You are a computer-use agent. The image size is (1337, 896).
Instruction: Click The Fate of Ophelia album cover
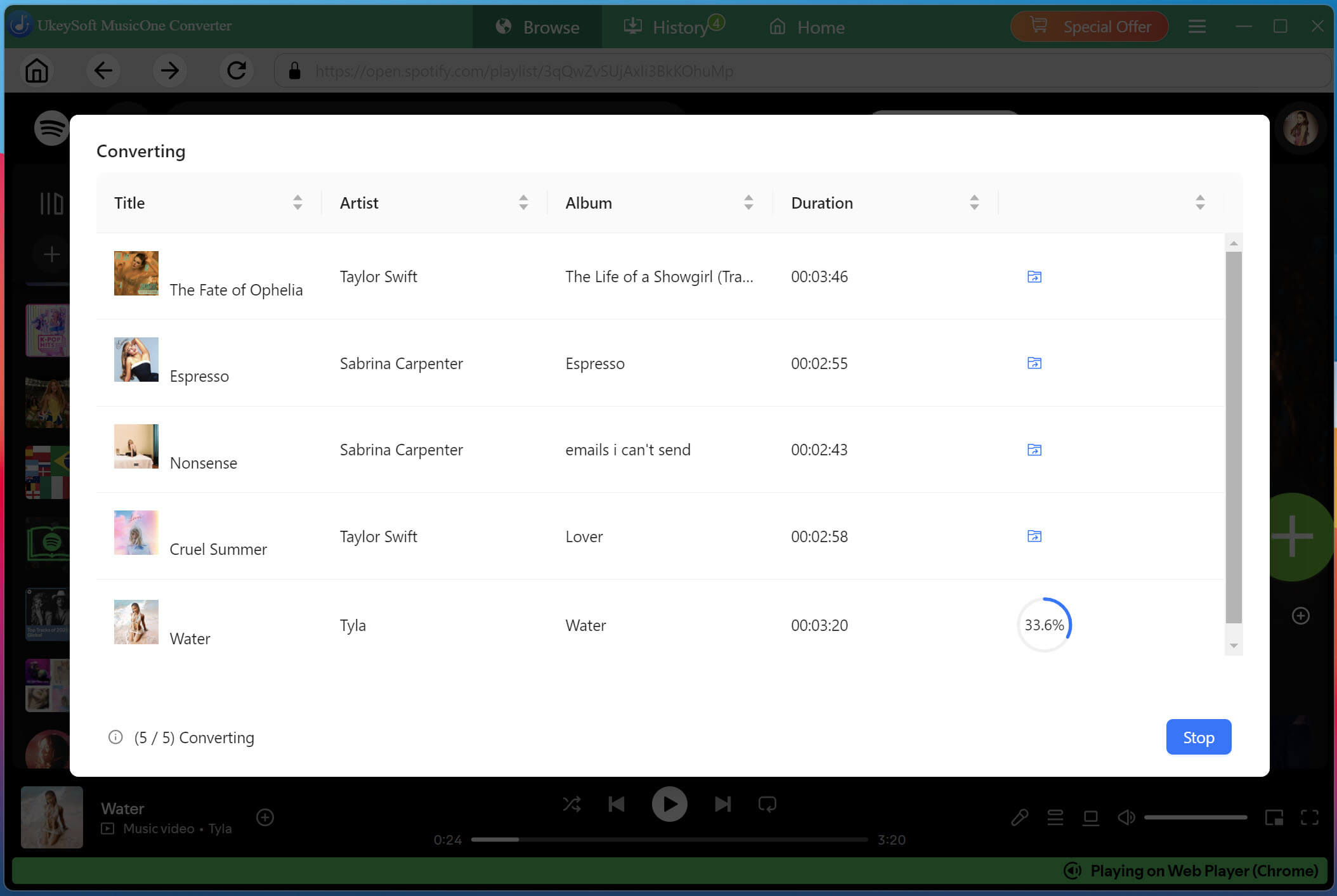[136, 273]
